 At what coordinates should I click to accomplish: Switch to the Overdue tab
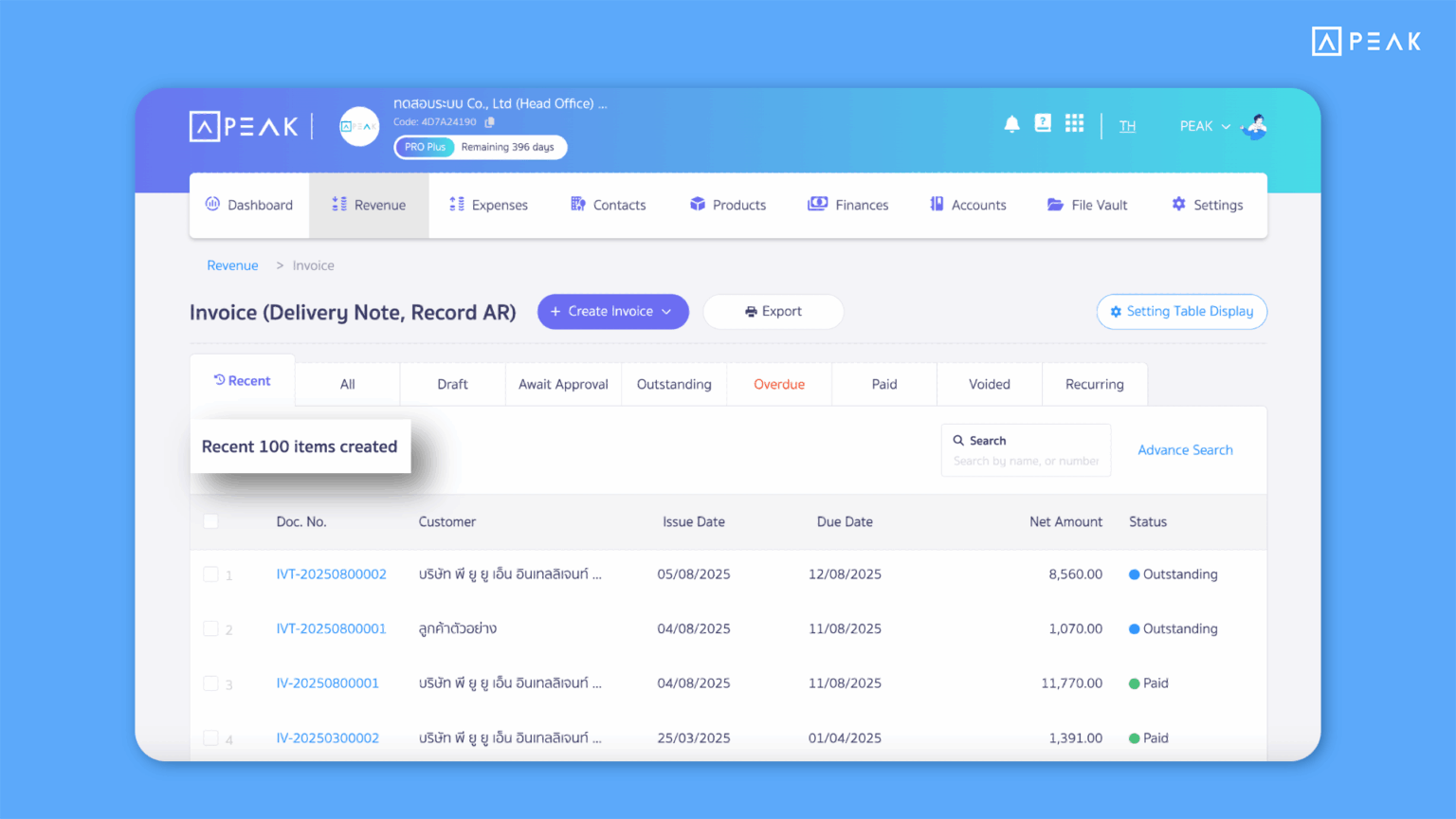pyautogui.click(x=778, y=384)
